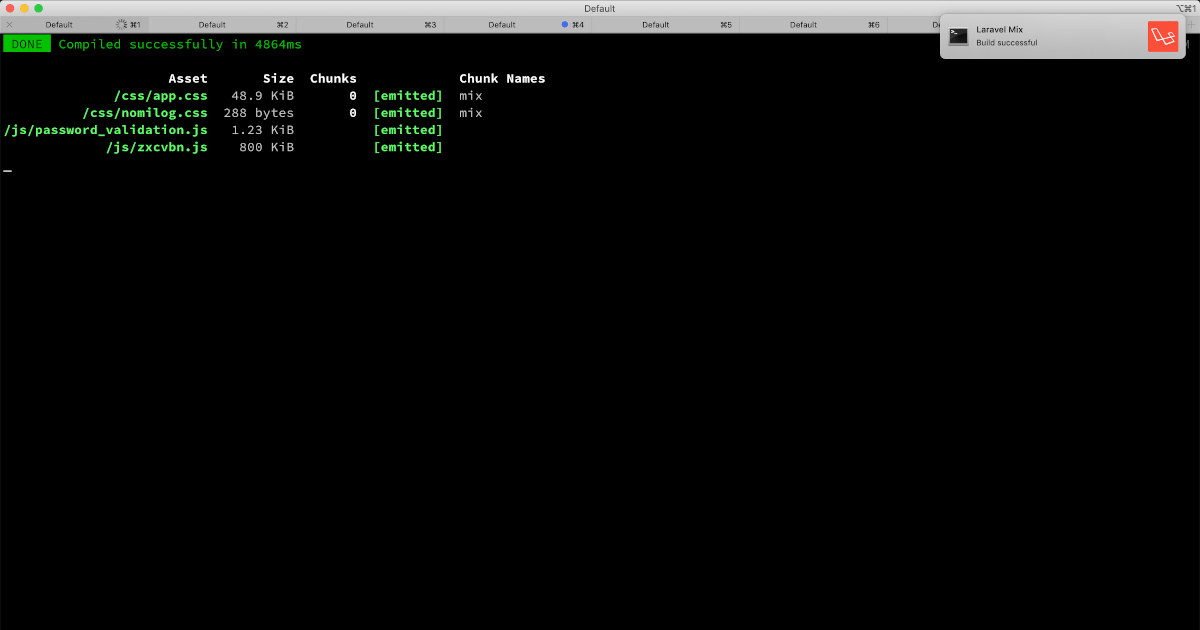The width and height of the screenshot is (1200, 630).
Task: Dismiss the Laravel Mix build notification
Action: pyautogui.click(x=1060, y=36)
